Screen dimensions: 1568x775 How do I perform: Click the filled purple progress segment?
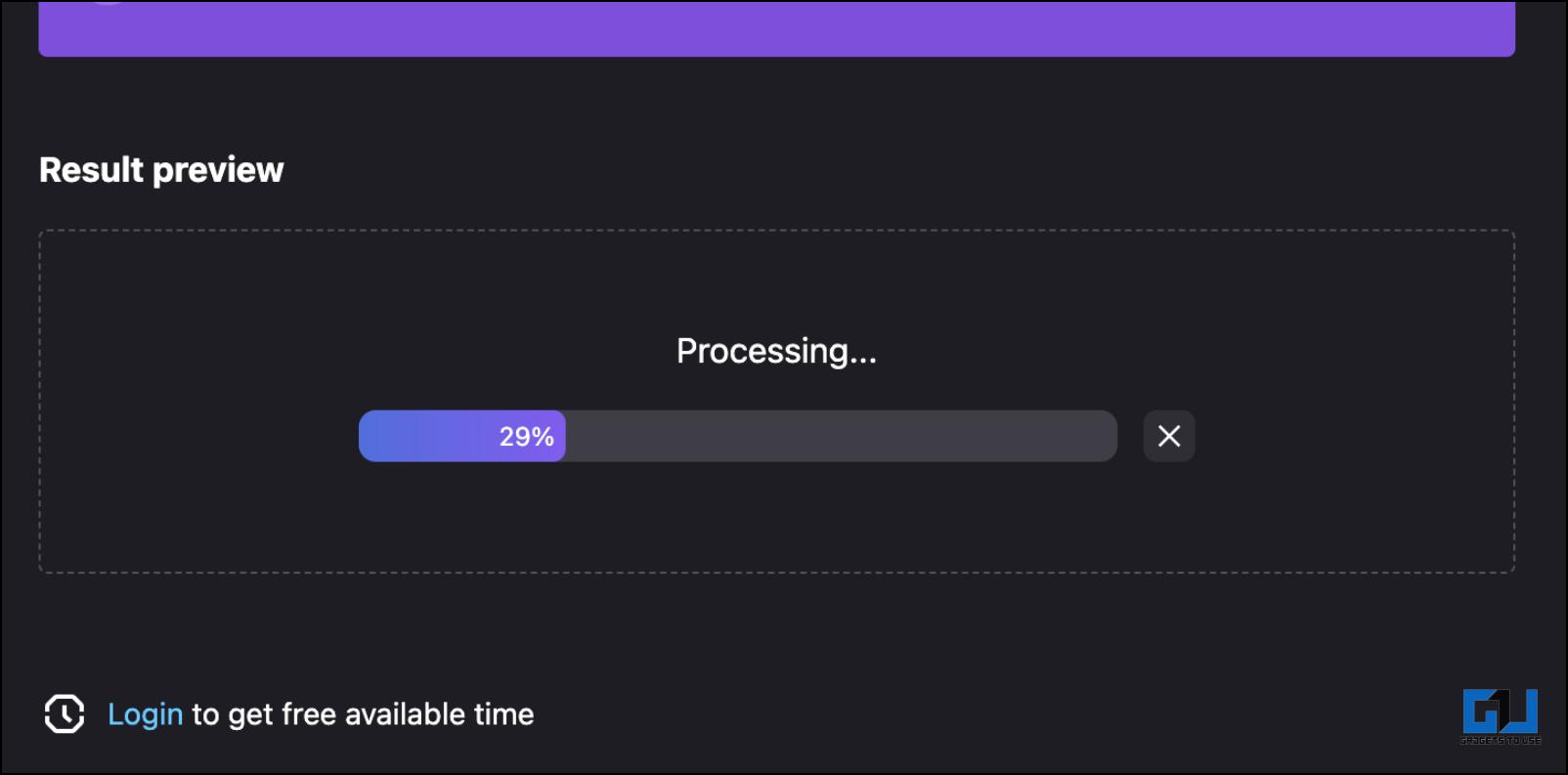[462, 436]
